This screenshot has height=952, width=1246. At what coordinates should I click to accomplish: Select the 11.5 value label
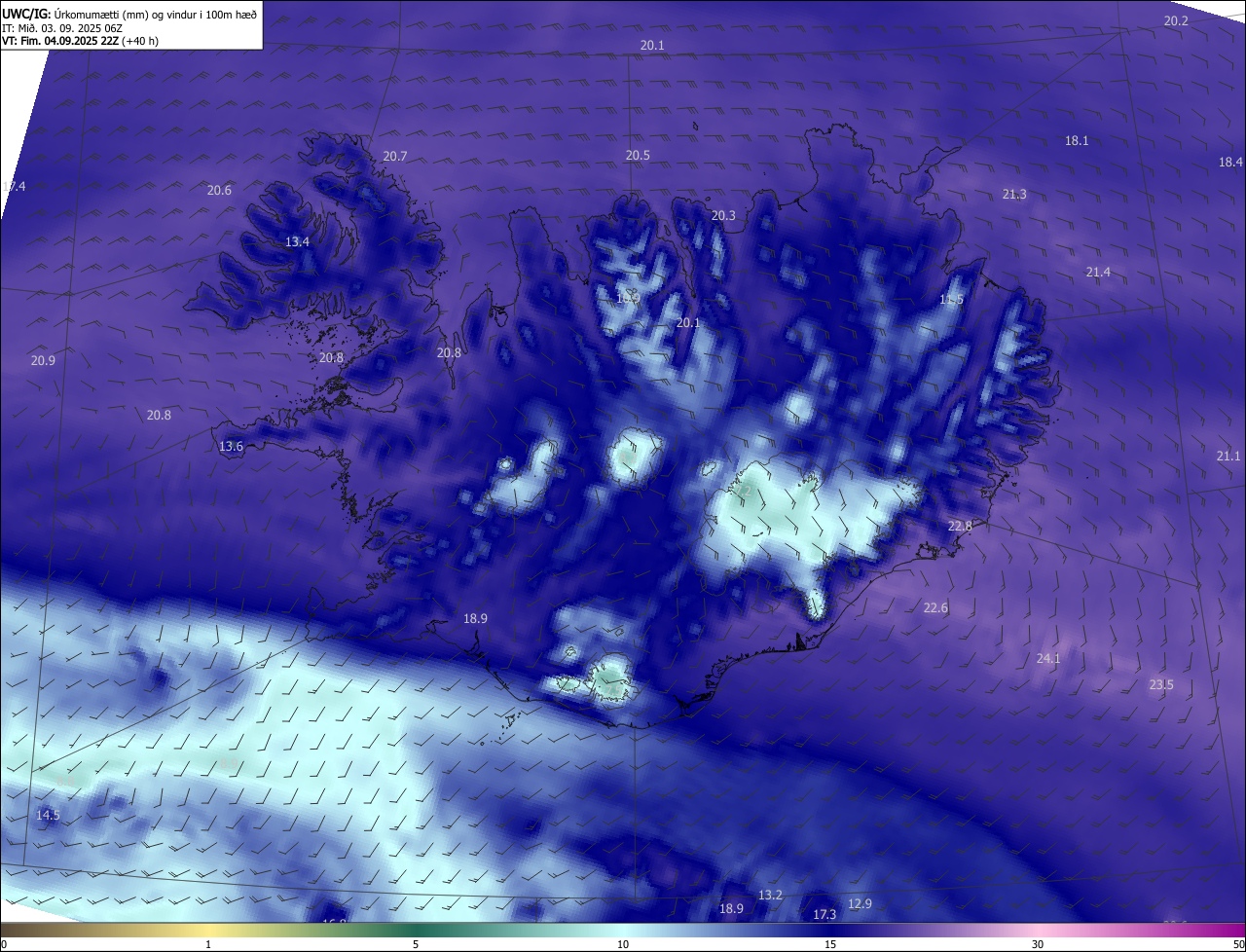(x=951, y=299)
